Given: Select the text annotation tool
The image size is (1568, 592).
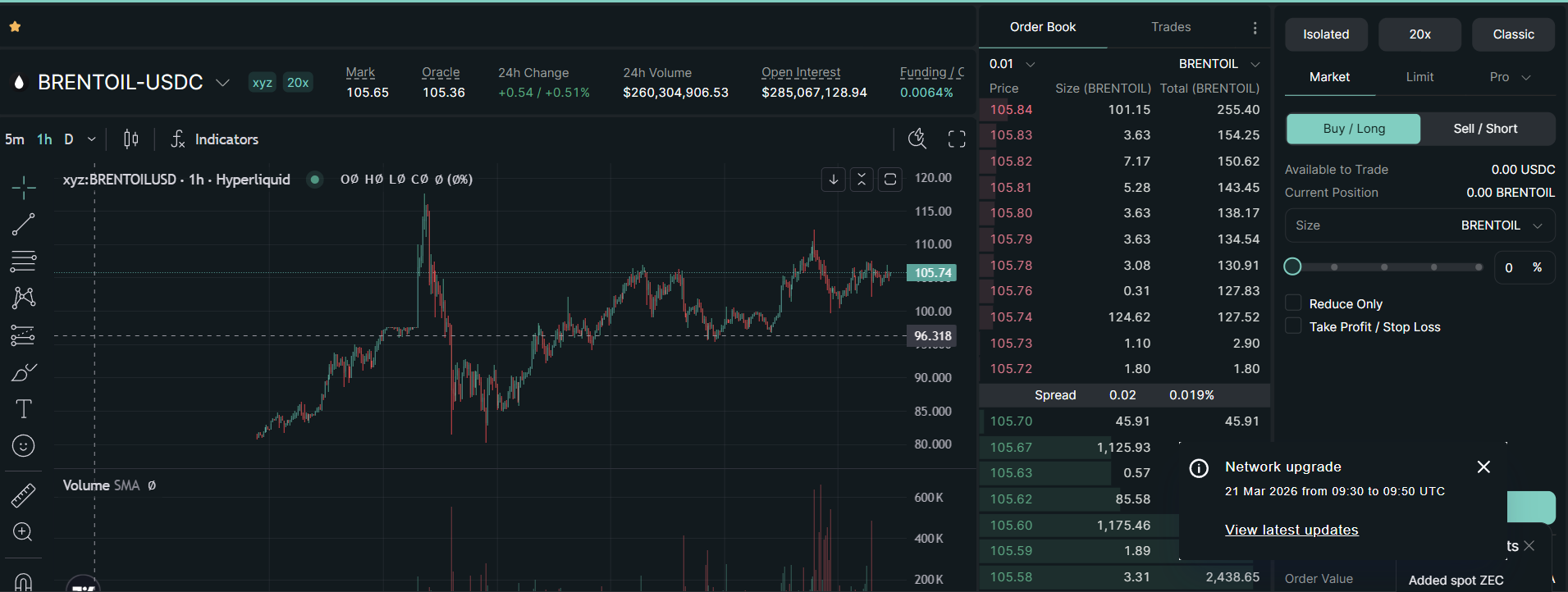Looking at the screenshot, I should (23, 408).
